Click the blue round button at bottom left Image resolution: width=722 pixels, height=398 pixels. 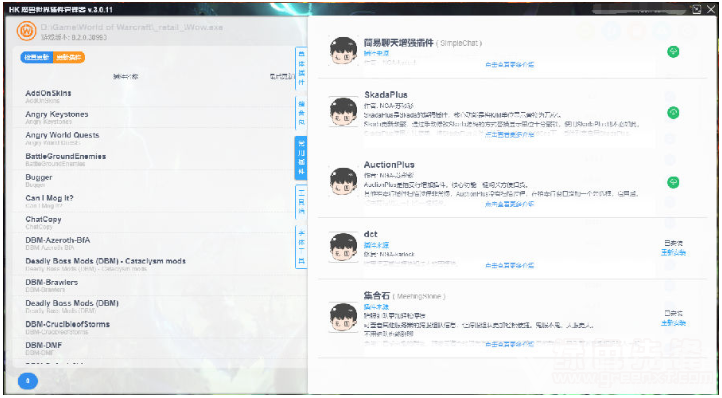click(x=28, y=381)
